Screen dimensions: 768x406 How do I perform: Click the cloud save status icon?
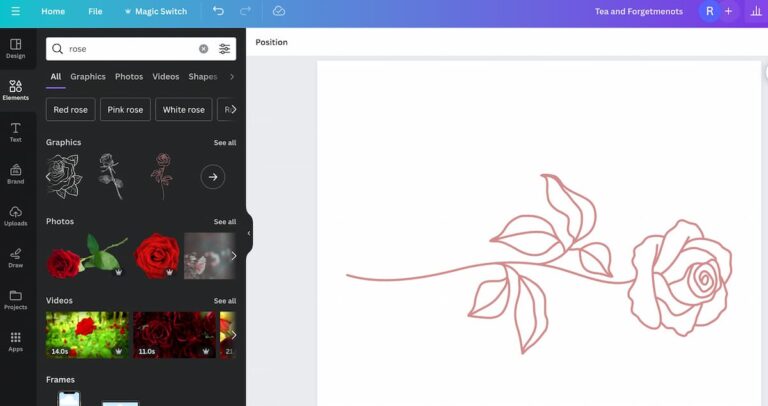(x=279, y=11)
